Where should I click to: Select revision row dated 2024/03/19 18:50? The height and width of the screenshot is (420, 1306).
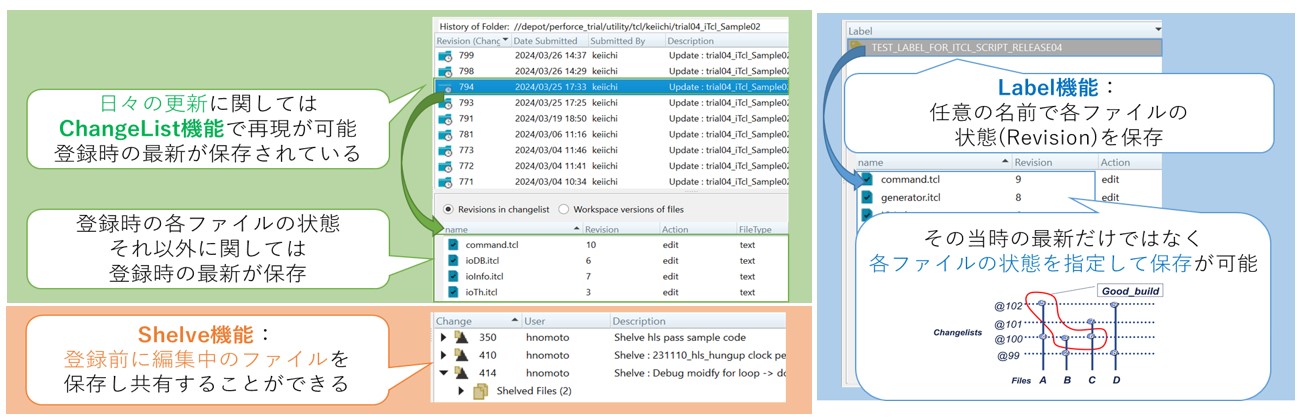pyautogui.click(x=611, y=119)
